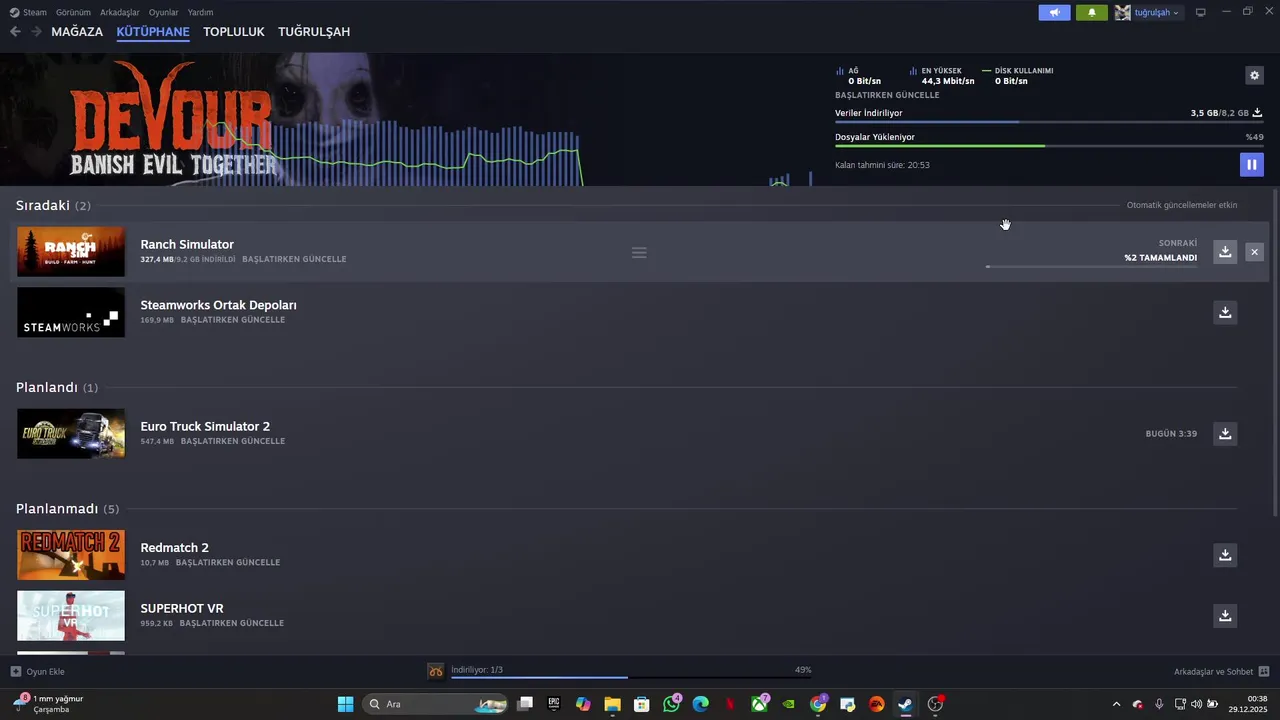Open download settings gear icon

tap(1254, 75)
